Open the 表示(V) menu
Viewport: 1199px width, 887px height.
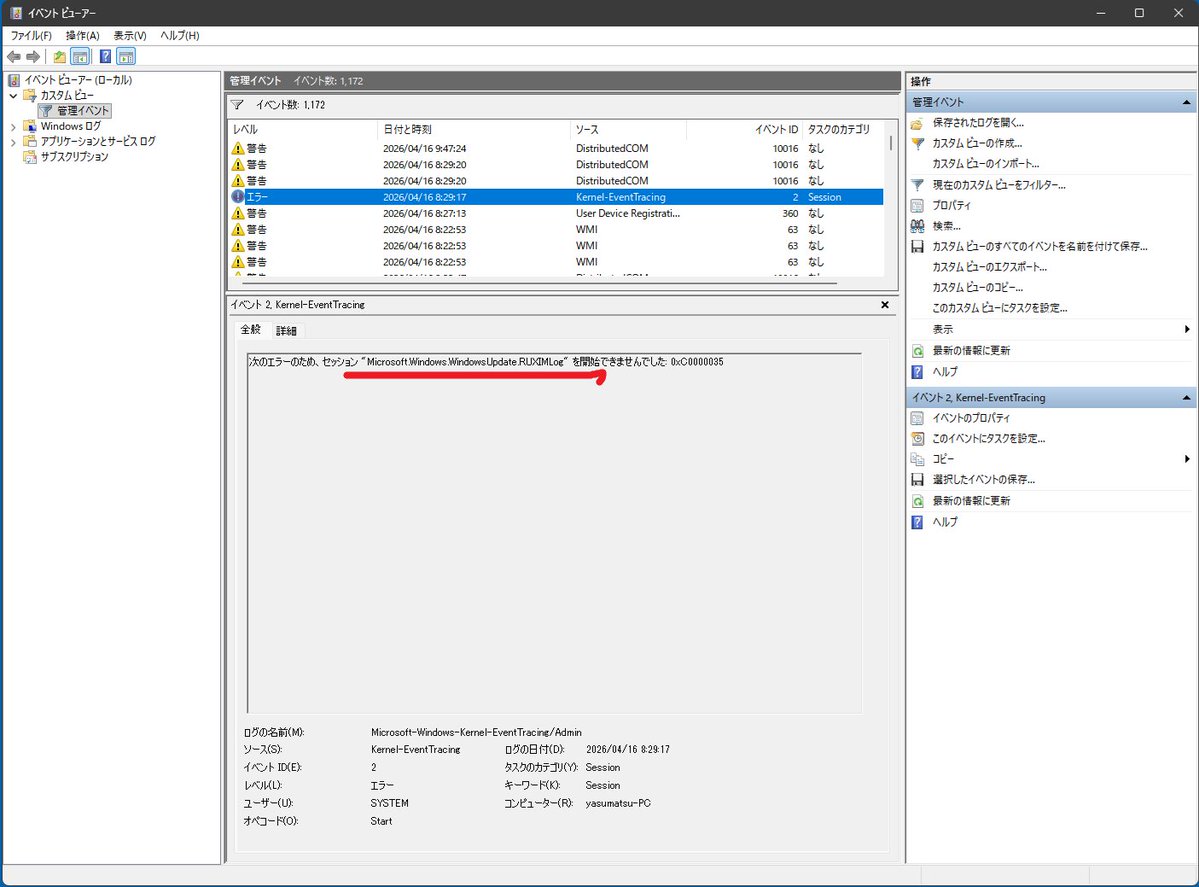[130, 35]
